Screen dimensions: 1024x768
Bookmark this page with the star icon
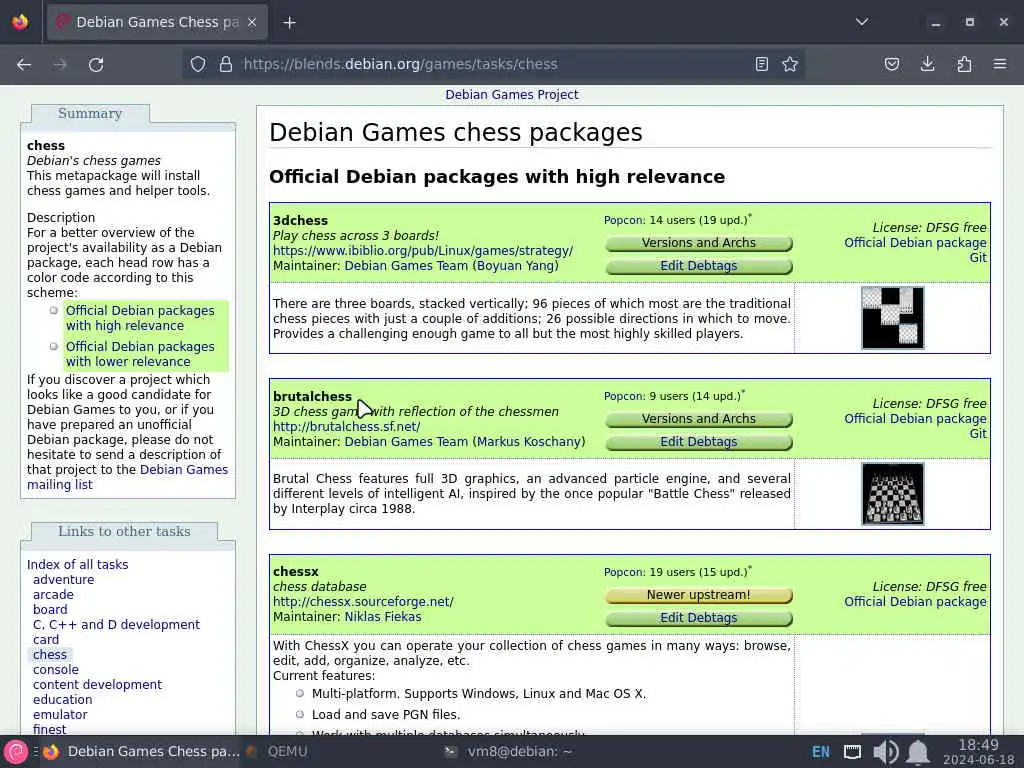790,64
